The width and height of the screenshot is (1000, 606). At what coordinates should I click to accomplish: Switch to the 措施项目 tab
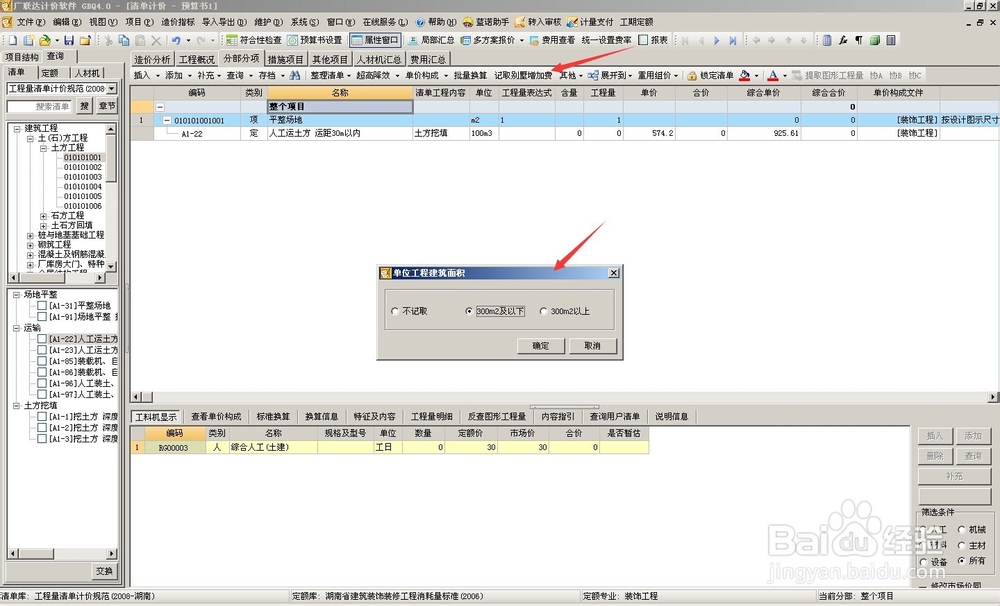click(x=285, y=59)
